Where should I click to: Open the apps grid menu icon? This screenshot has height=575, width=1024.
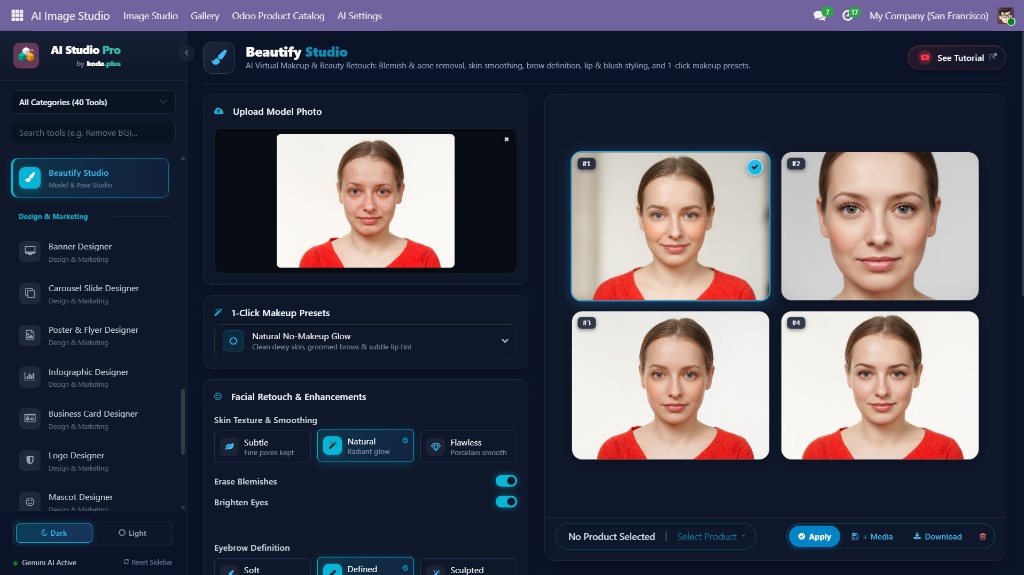point(17,15)
